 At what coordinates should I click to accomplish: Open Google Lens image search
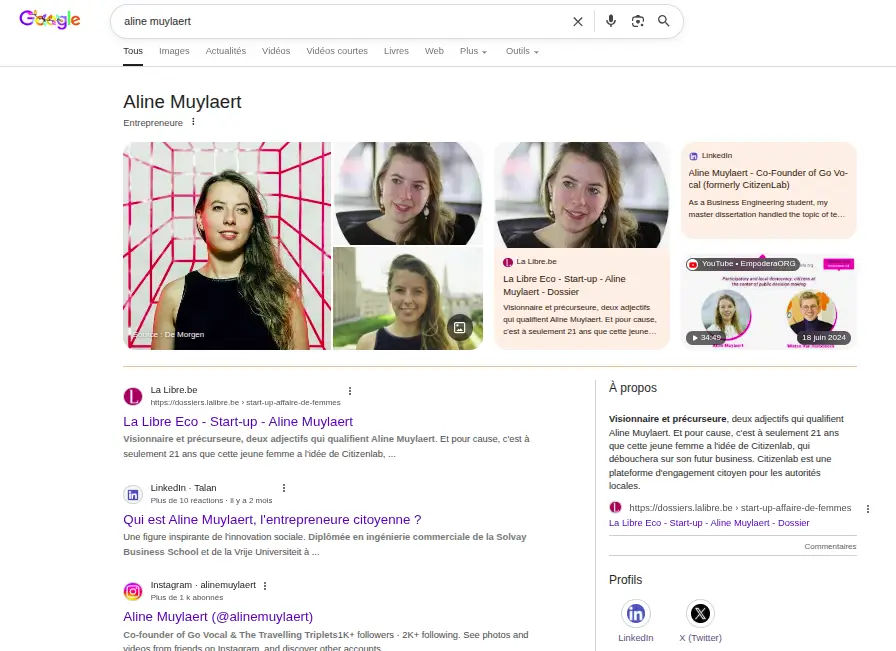click(638, 21)
